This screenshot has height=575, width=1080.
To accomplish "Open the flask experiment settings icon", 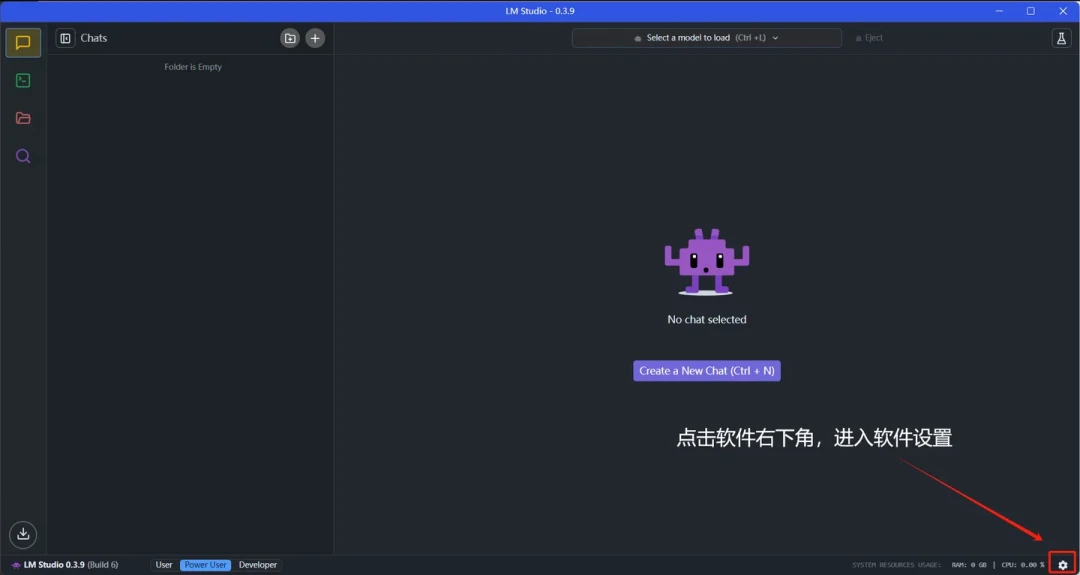I will pos(1061,38).
